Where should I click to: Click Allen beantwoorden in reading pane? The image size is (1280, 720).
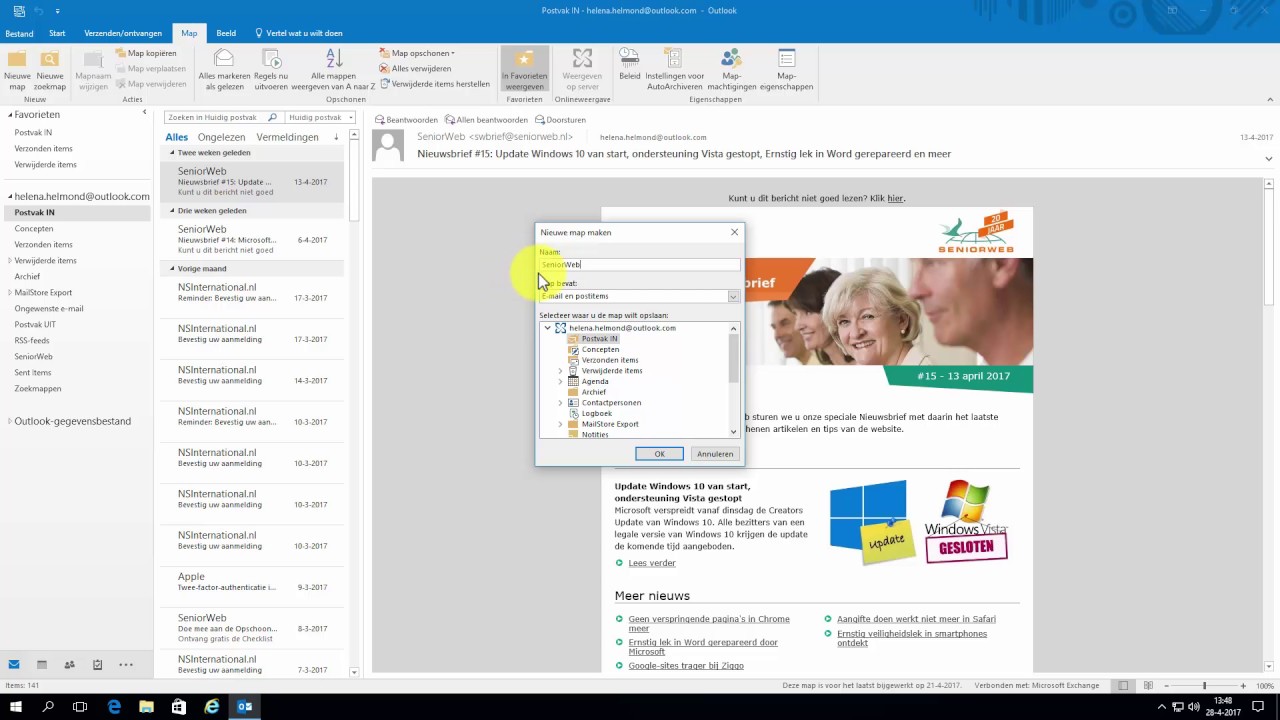485,119
